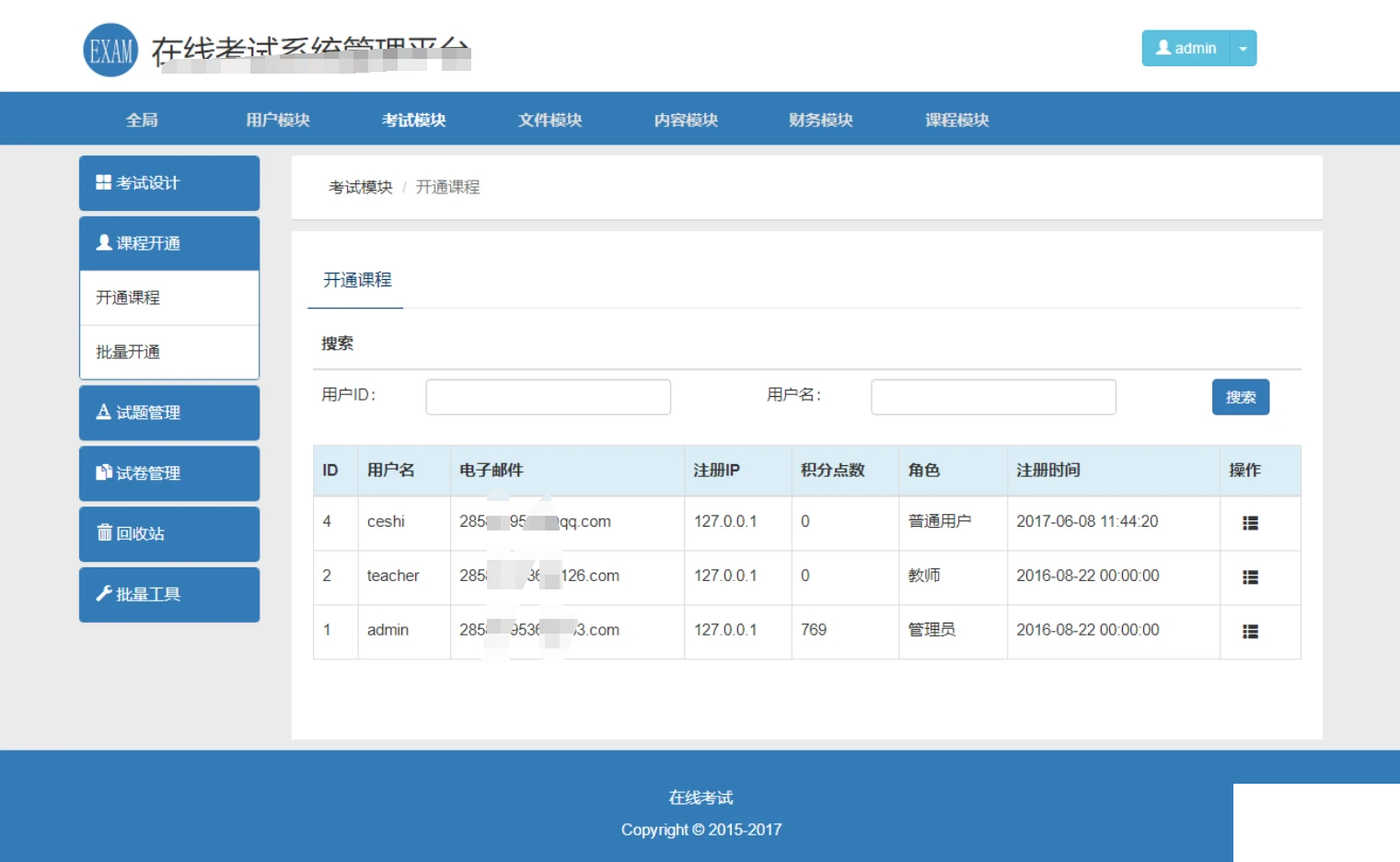Collapse the 课程开通 sidebar section

[169, 243]
